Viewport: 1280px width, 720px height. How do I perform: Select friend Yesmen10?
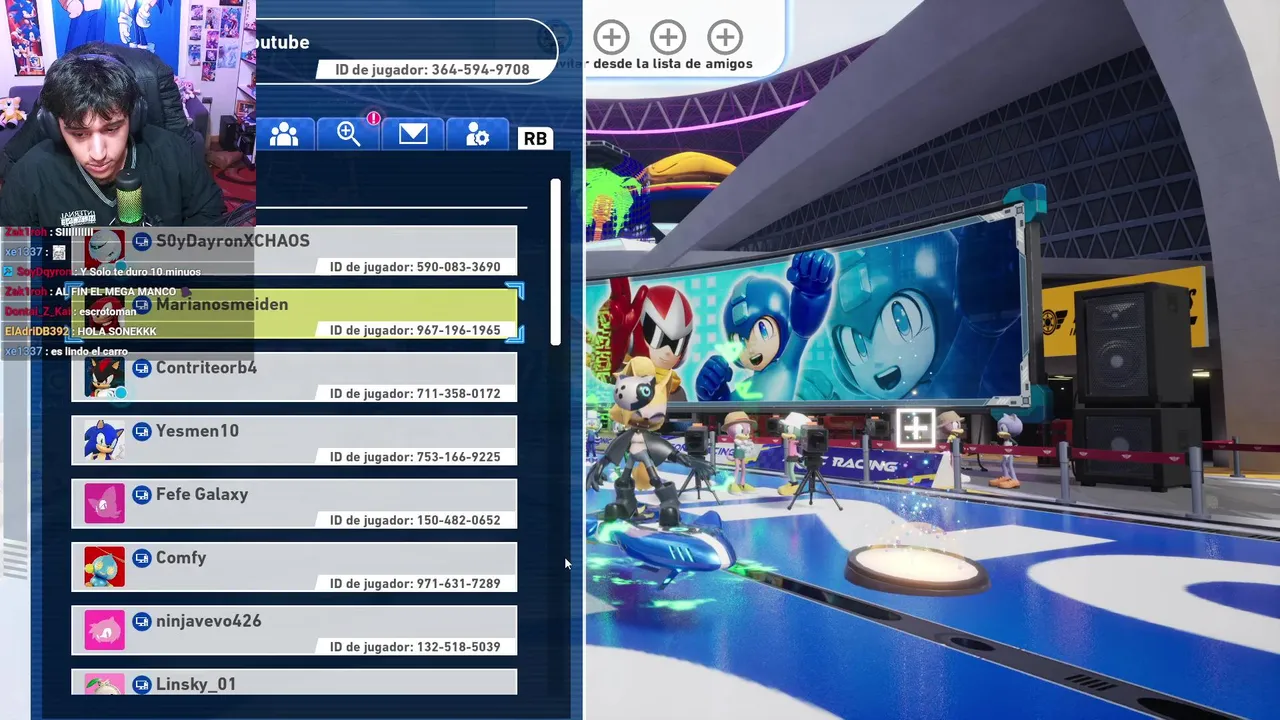point(294,441)
